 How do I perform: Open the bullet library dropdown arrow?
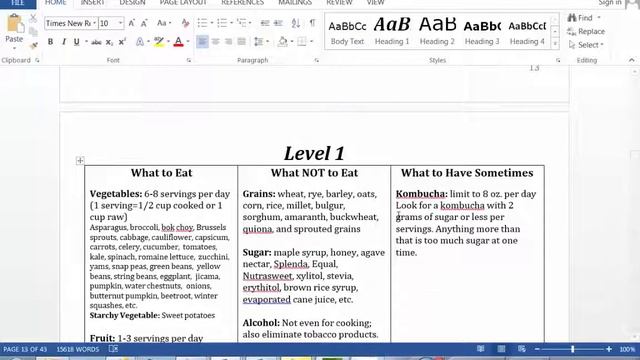pos(211,23)
